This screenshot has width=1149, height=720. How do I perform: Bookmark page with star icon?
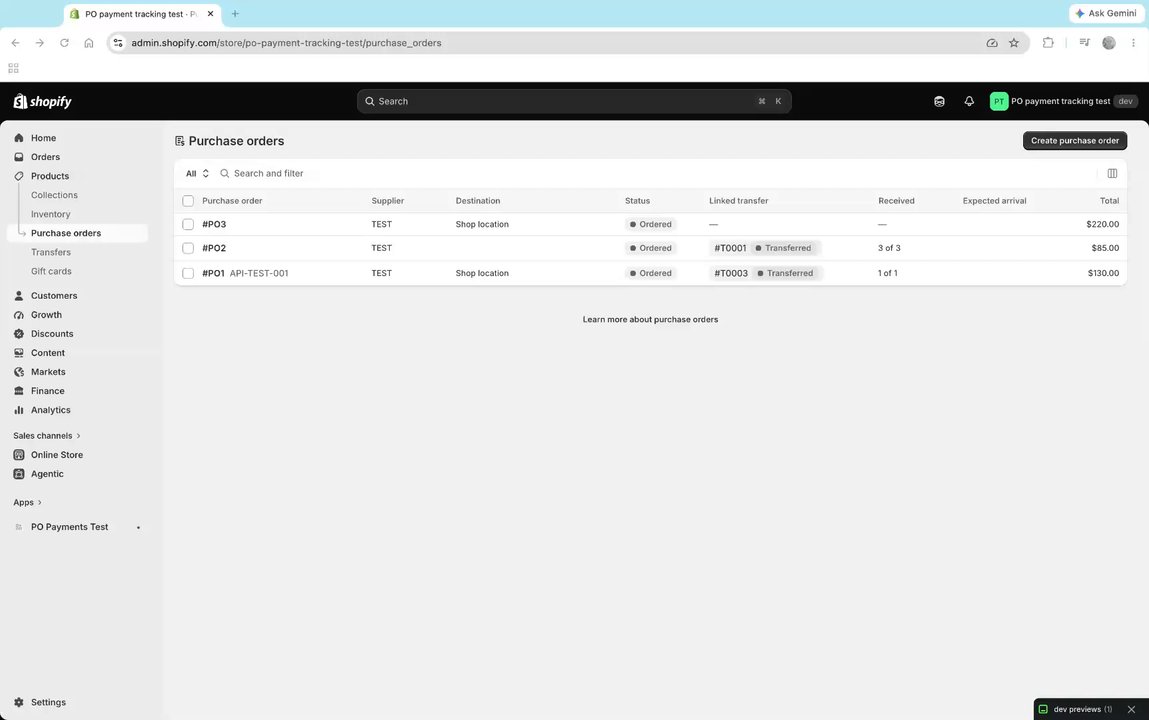point(1013,42)
